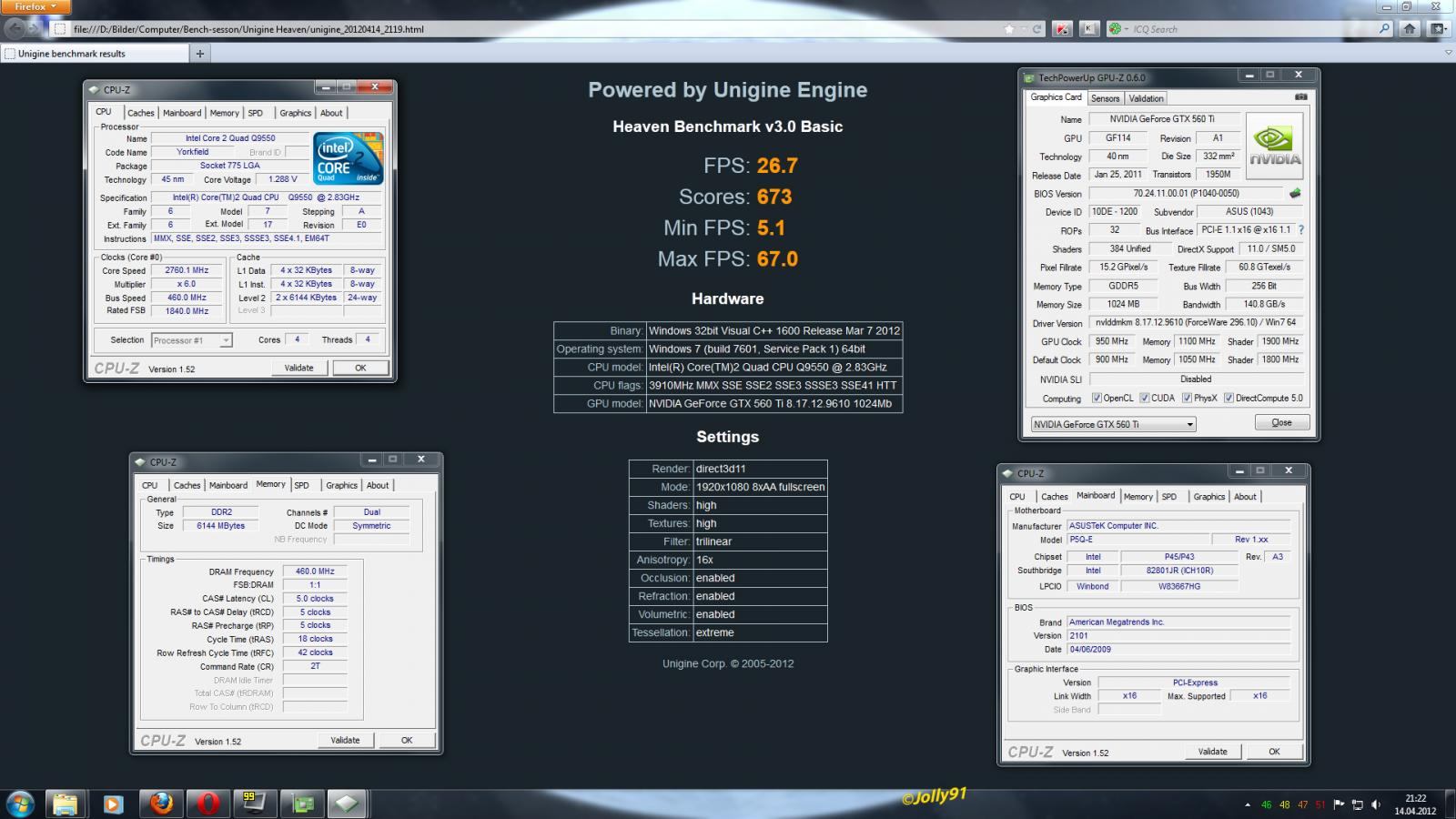This screenshot has width=1456, height=819.
Task: Click the Tessellation extreme setting cell
Action: coord(760,632)
